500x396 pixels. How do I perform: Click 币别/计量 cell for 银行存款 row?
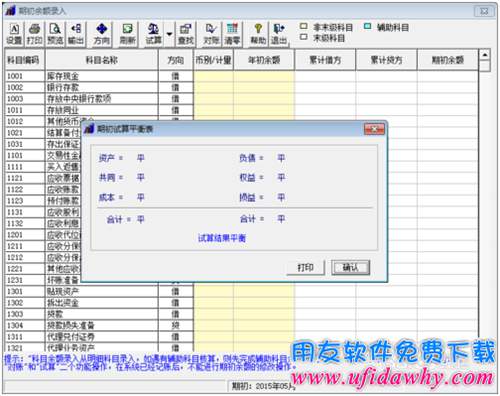213,87
